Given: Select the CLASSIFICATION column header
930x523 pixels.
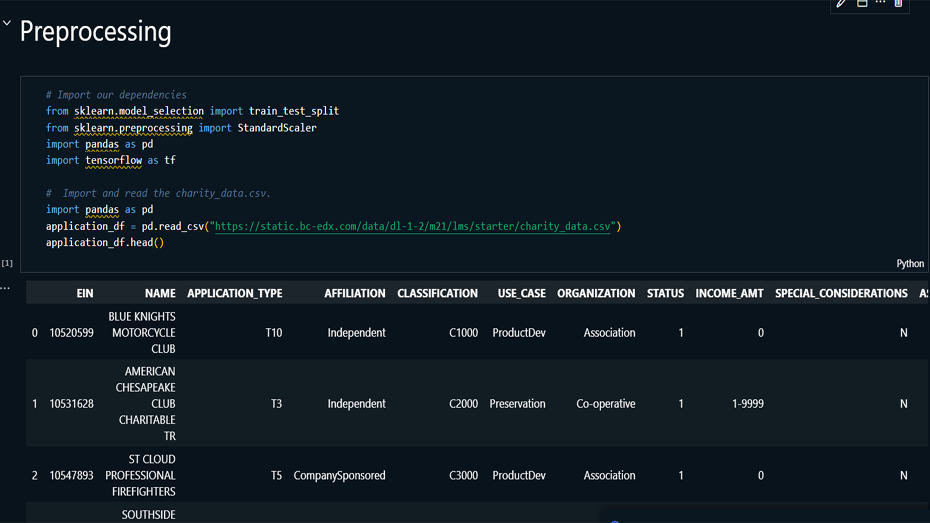Looking at the screenshot, I should (437, 293).
